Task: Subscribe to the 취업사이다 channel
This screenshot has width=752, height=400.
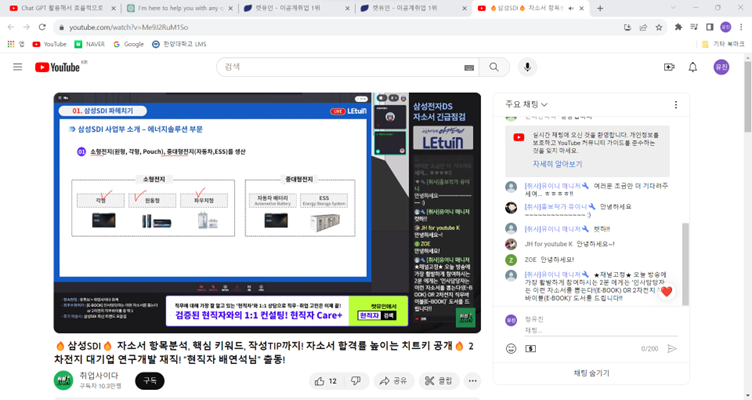Action: pyautogui.click(x=150, y=381)
